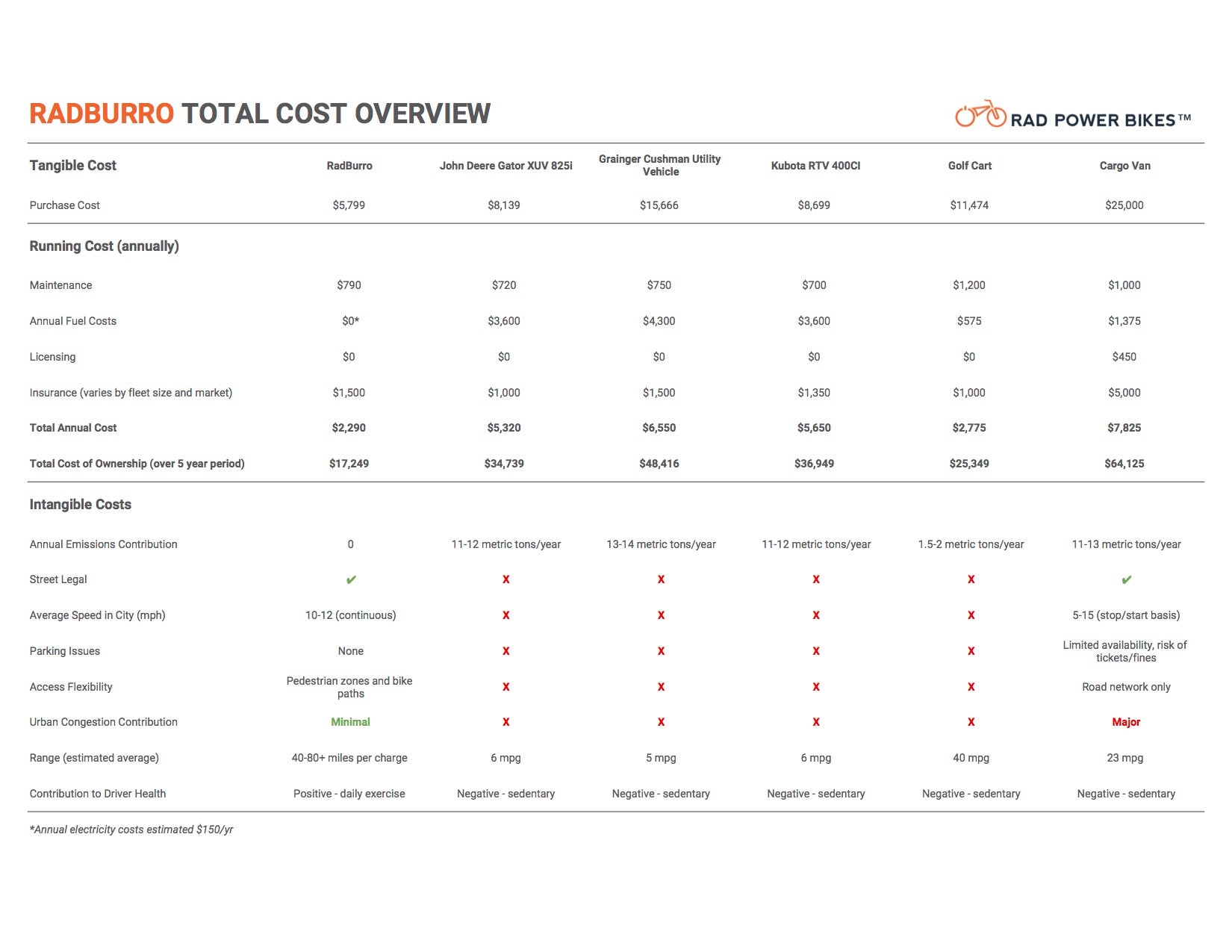Click the Cargo Van speed 5-15 (stop/start basis)
1232x952 pixels.
(1126, 615)
